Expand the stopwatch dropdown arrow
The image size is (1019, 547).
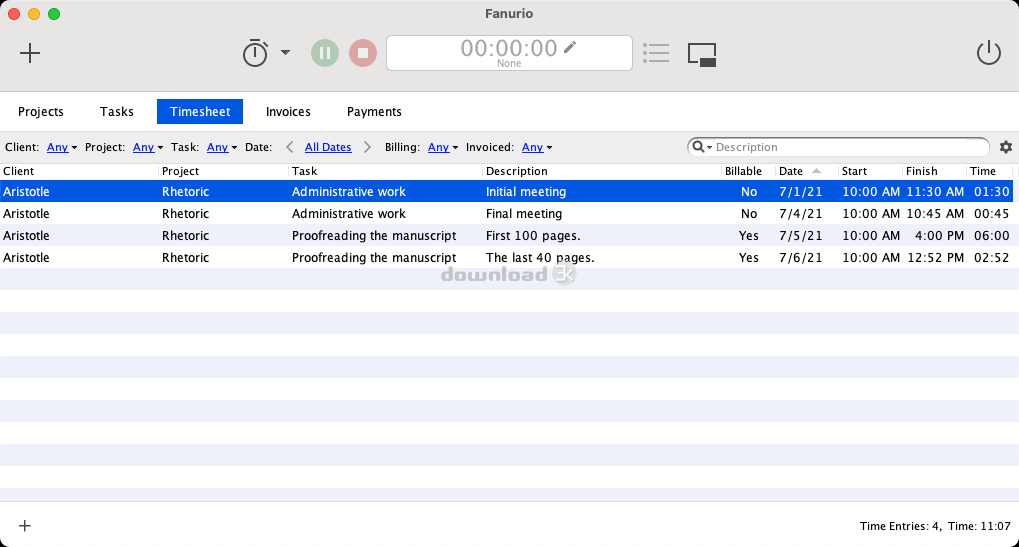pyautogui.click(x=285, y=52)
